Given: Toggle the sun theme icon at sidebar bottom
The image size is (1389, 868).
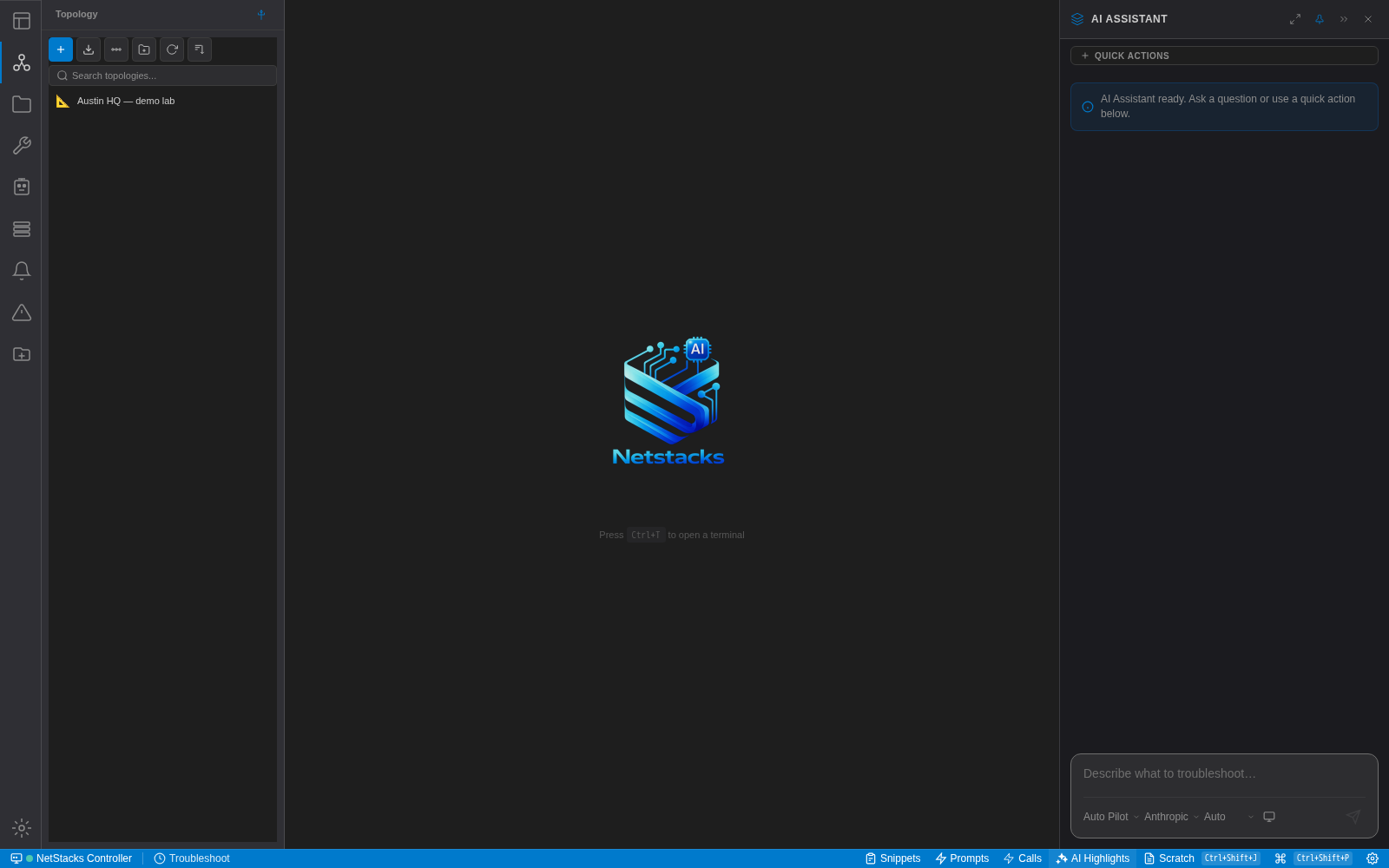Looking at the screenshot, I should coord(22,828).
